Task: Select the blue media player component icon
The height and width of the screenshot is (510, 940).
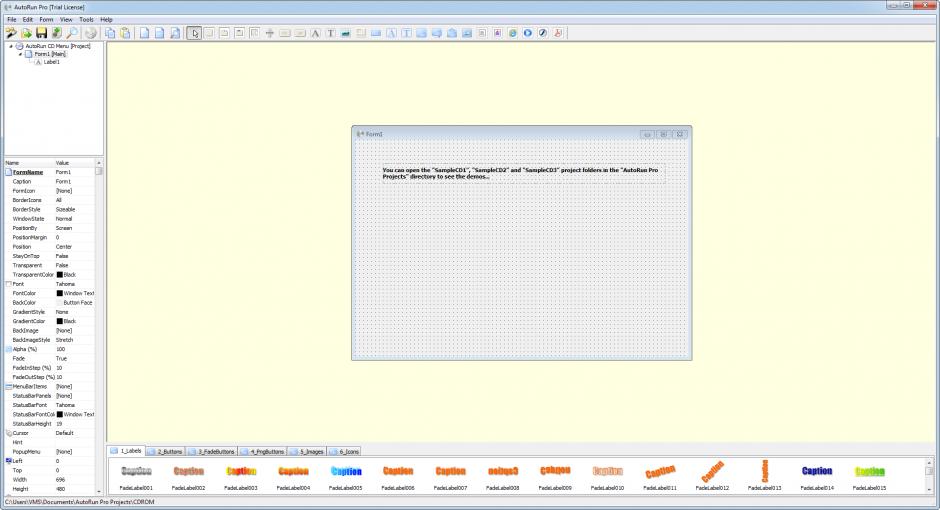Action: coord(528,33)
